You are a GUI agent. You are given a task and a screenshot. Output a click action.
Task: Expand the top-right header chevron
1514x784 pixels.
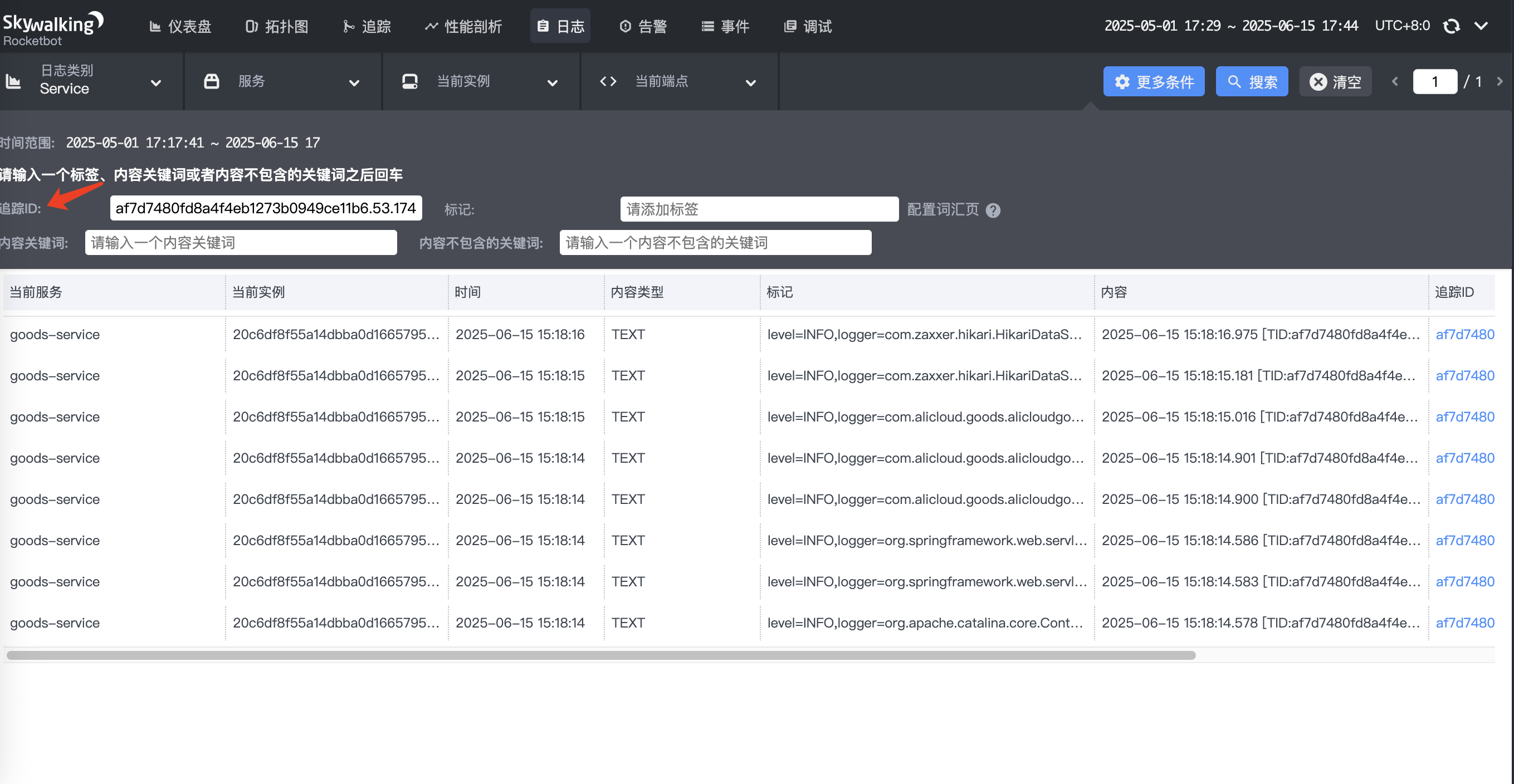pyautogui.click(x=1481, y=26)
